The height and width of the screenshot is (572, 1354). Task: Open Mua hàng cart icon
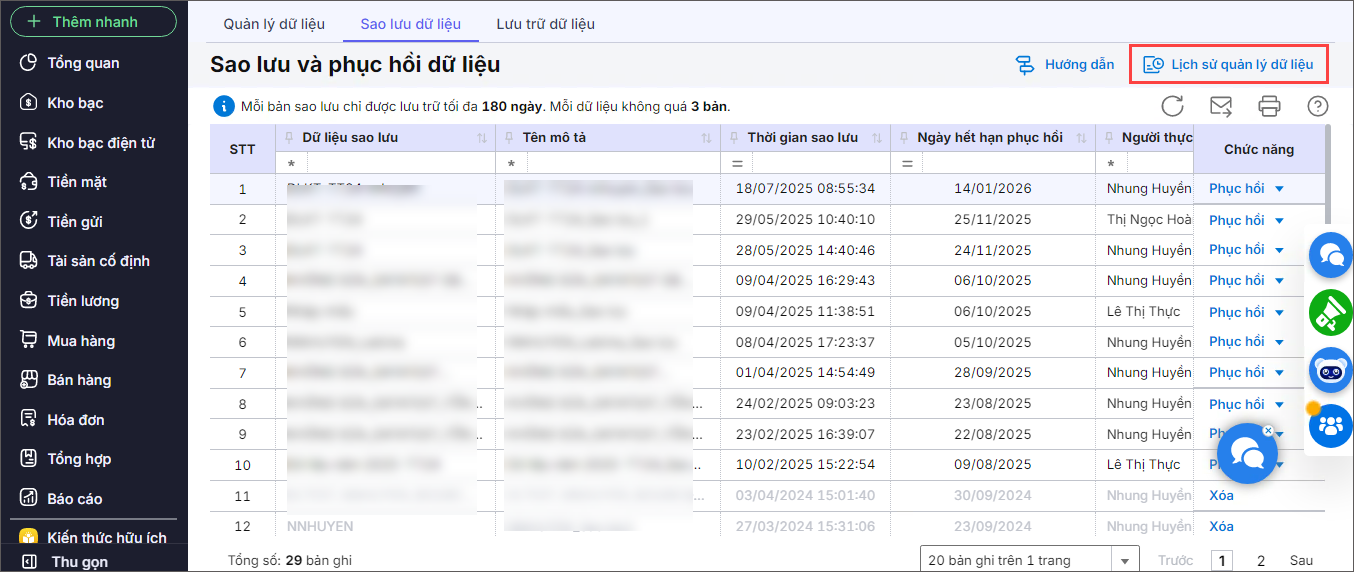click(29, 341)
